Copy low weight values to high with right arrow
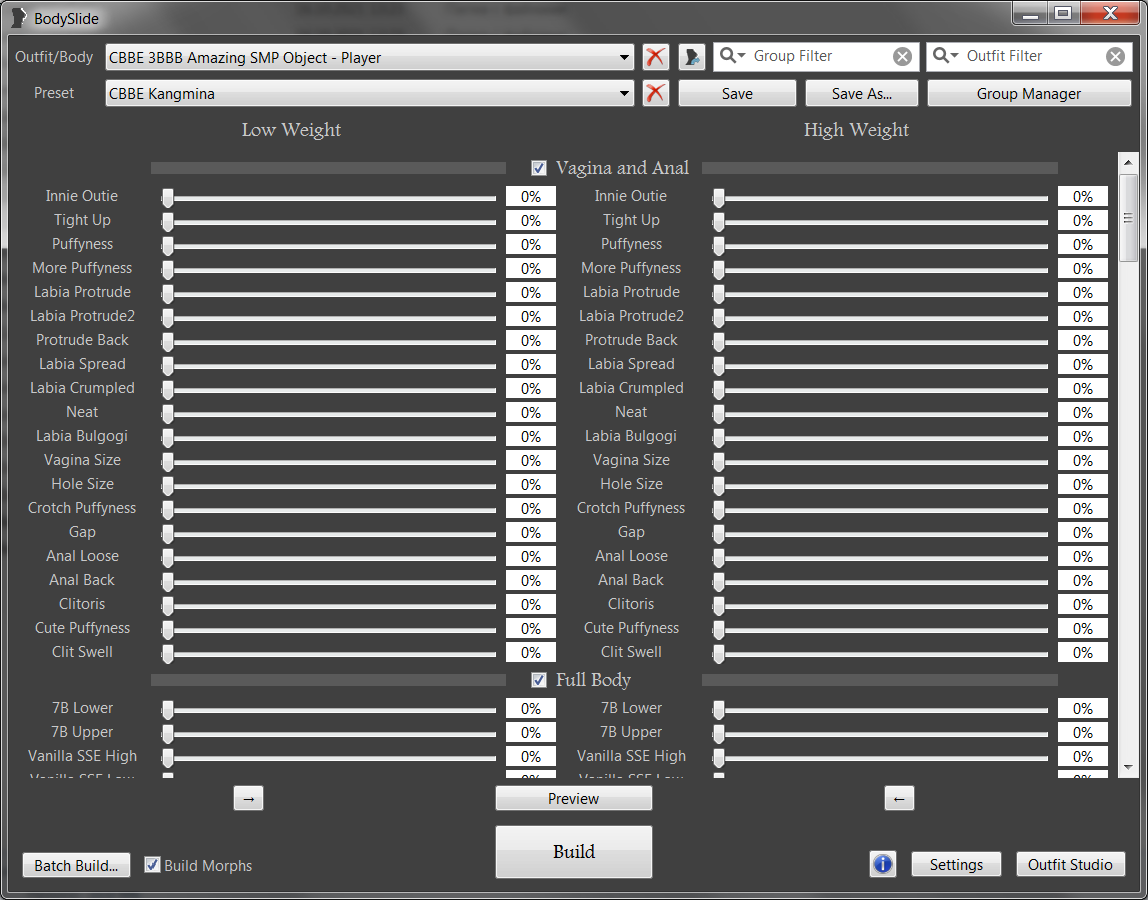 (248, 798)
